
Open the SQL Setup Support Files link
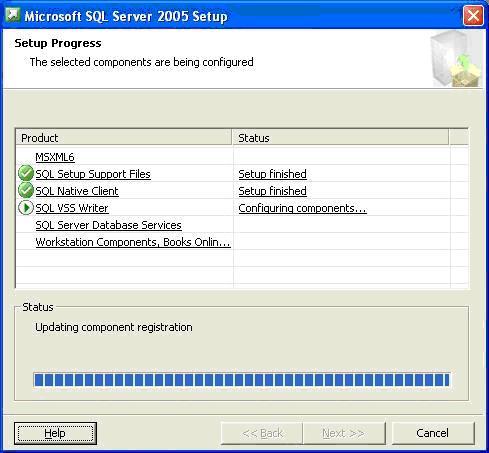tap(93, 174)
